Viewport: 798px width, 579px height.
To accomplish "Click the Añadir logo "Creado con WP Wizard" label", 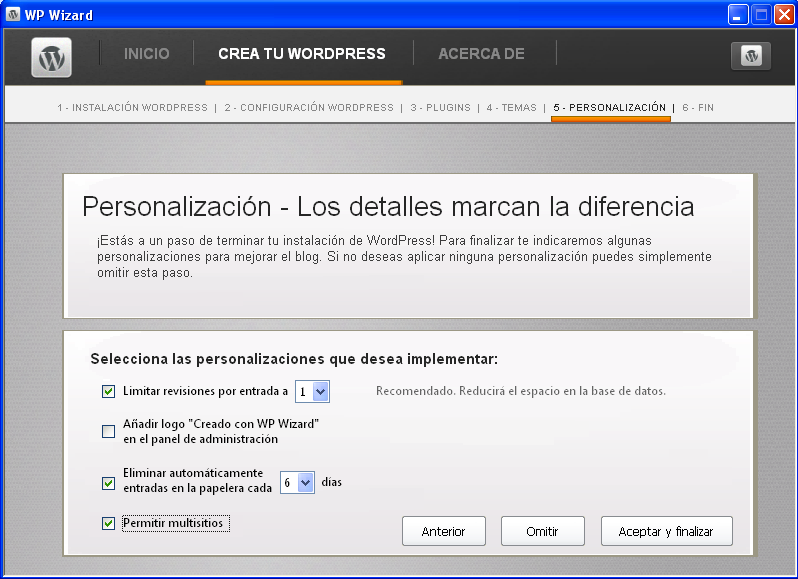I will click(x=221, y=431).
